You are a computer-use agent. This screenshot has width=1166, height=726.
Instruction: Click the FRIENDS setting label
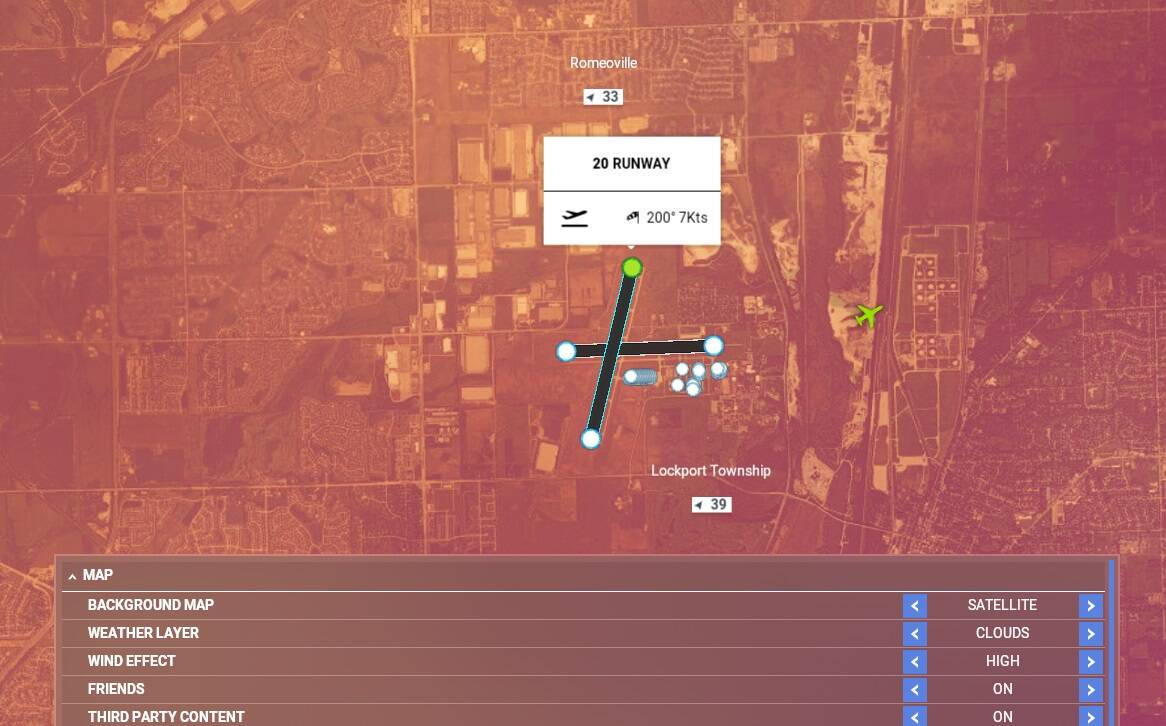pos(116,689)
